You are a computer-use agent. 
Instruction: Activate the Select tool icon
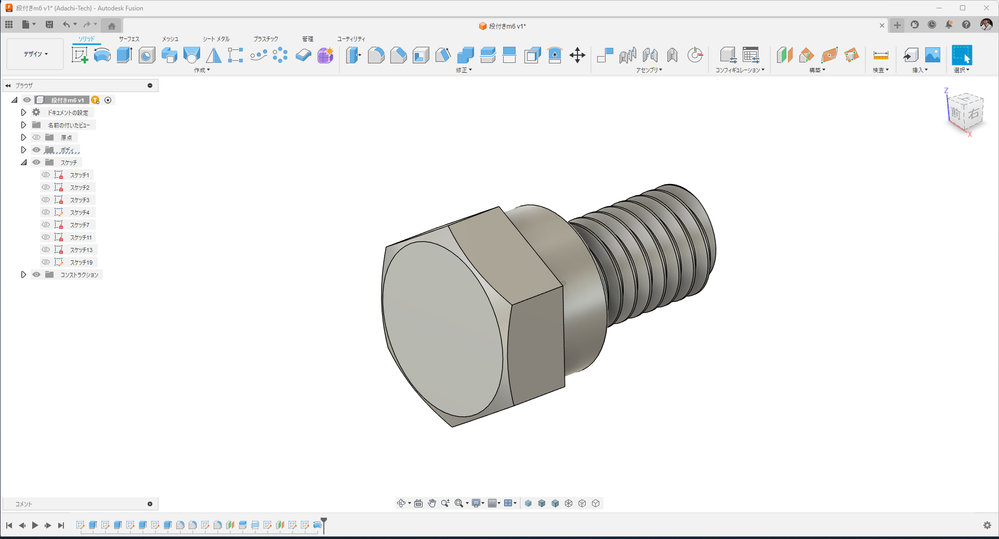(x=962, y=55)
